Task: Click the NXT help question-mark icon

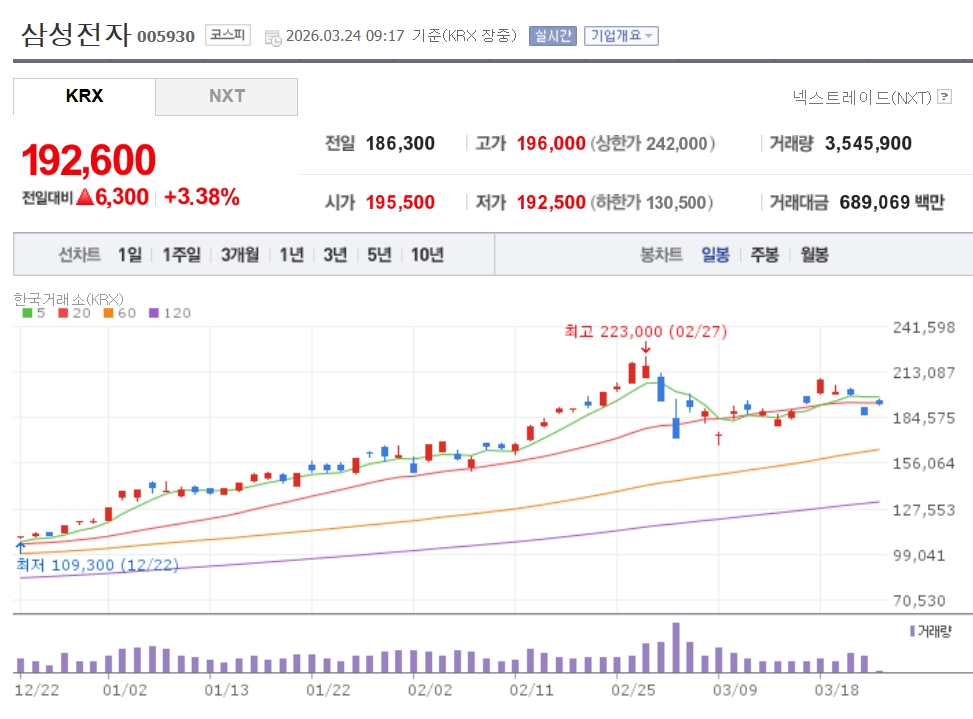Action: point(945,97)
